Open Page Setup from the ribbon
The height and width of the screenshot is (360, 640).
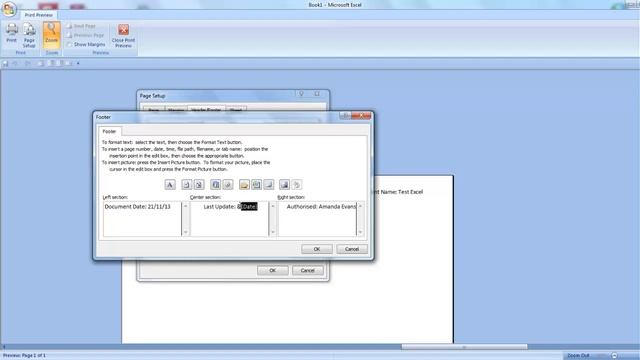click(29, 35)
